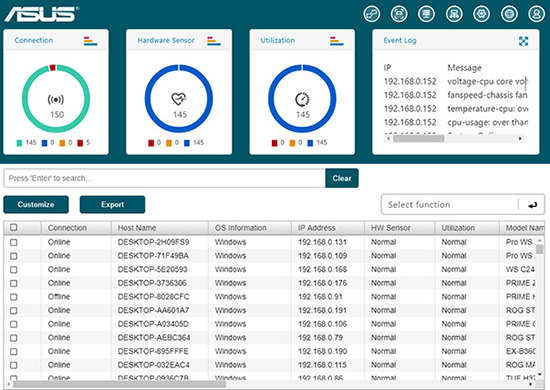Expand the Event Log panel
This screenshot has width=550, height=390.
click(523, 41)
